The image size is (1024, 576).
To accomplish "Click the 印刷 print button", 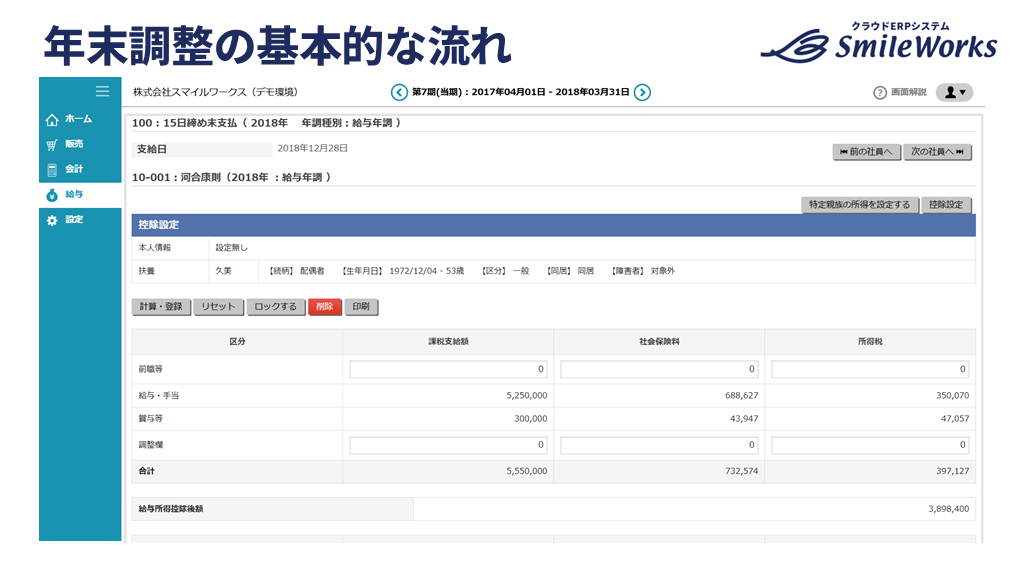I will coord(361,307).
